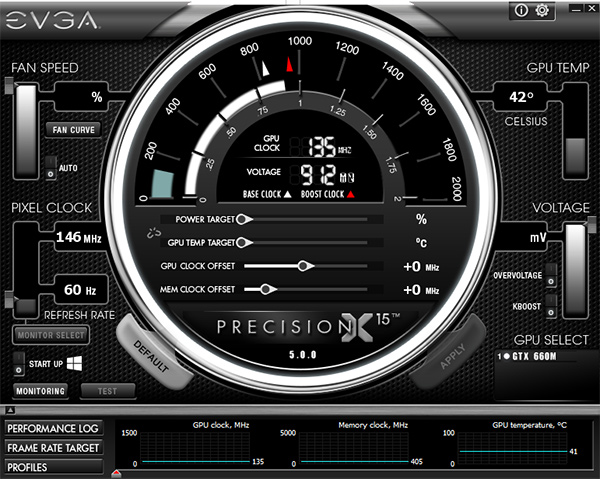Open the info icon at top right
Image resolution: width=600 pixels, height=479 pixels.
point(521,10)
